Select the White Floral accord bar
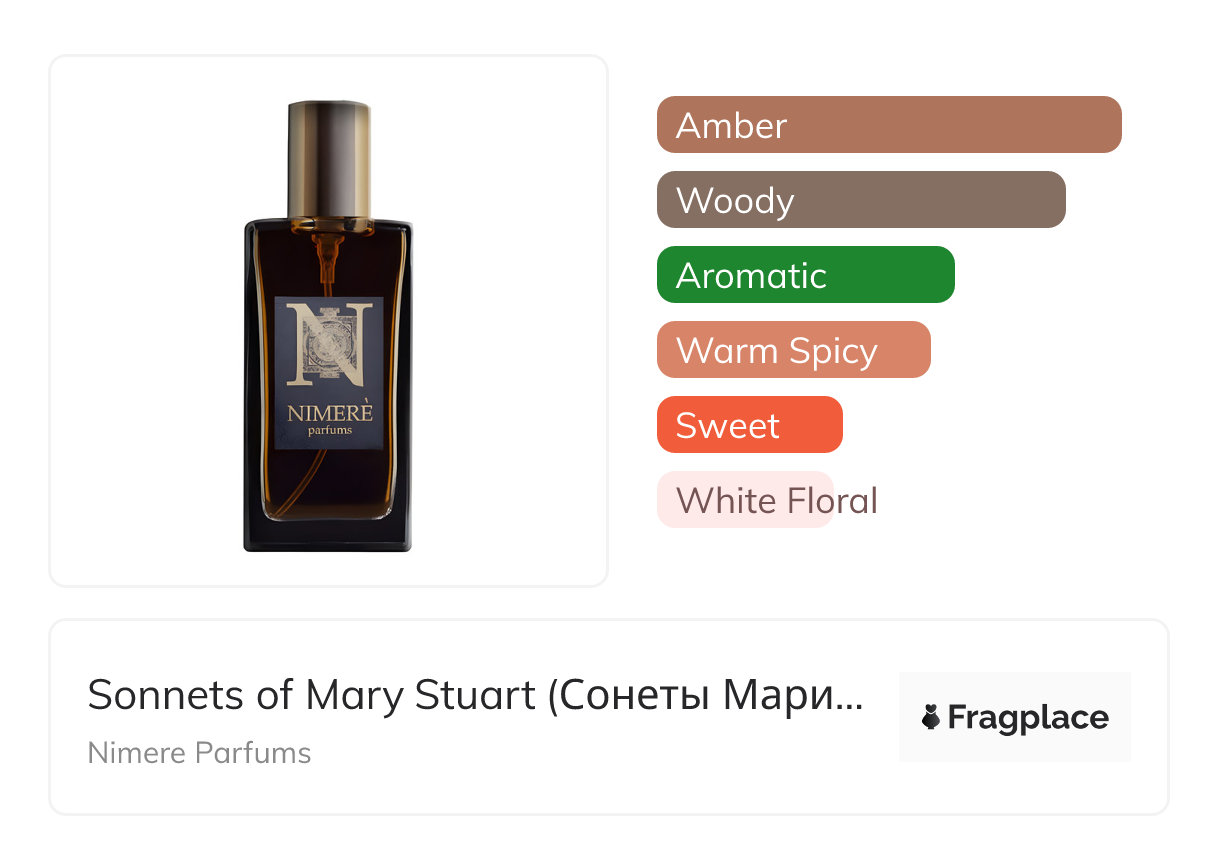The image size is (1218, 864). [x=745, y=500]
